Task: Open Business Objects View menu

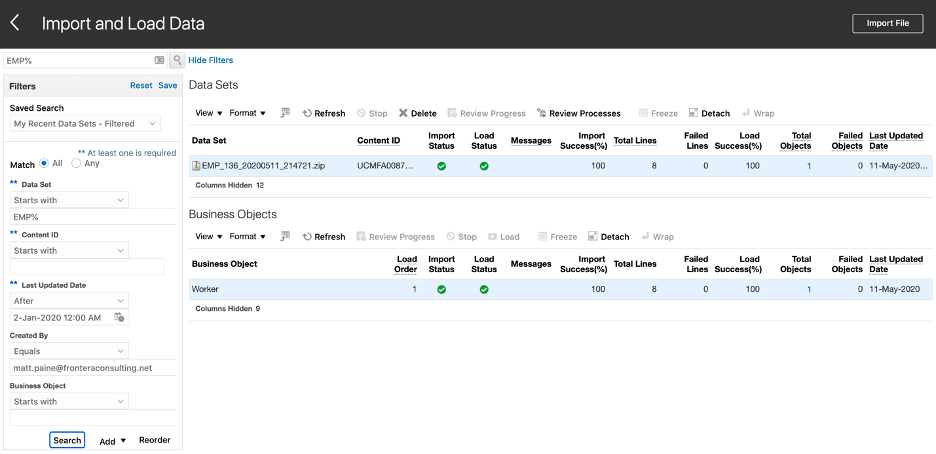Action: click(x=209, y=236)
